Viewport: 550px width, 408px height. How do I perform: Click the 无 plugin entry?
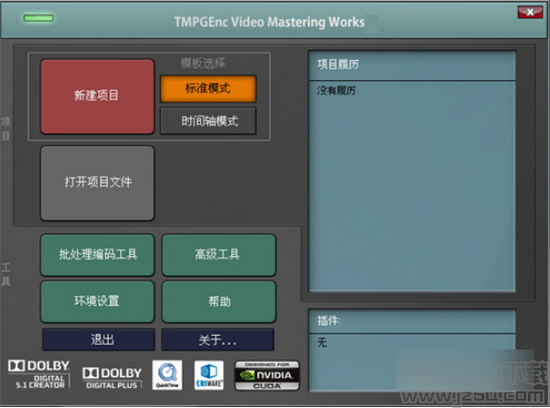[322, 342]
